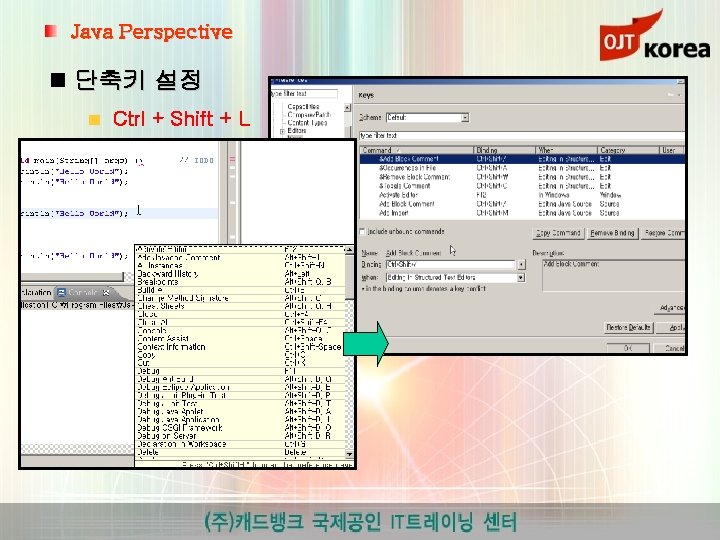Select the Activate Editor row in Keys table

(522, 195)
